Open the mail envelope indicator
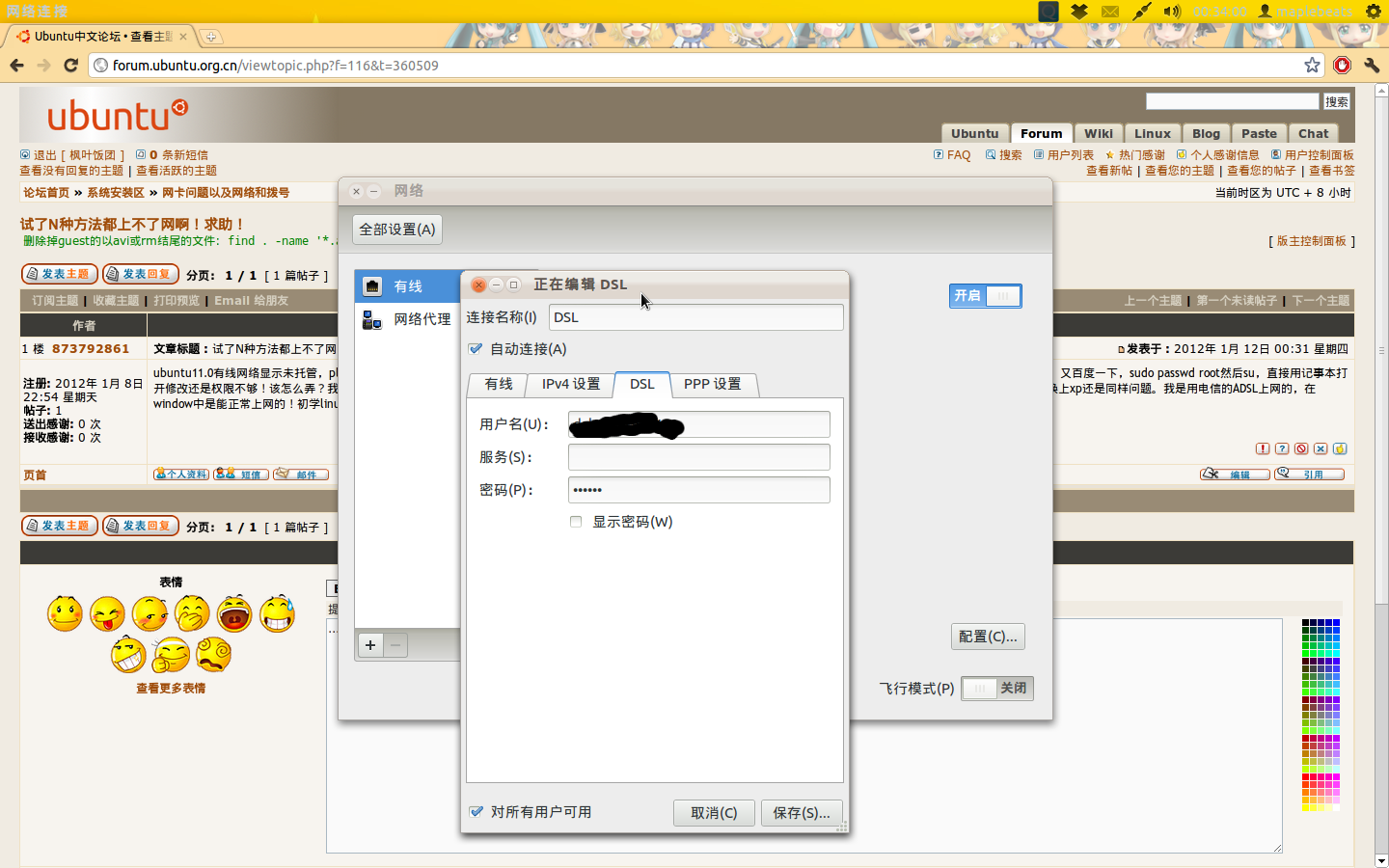The width and height of the screenshot is (1389, 868). (x=1110, y=12)
